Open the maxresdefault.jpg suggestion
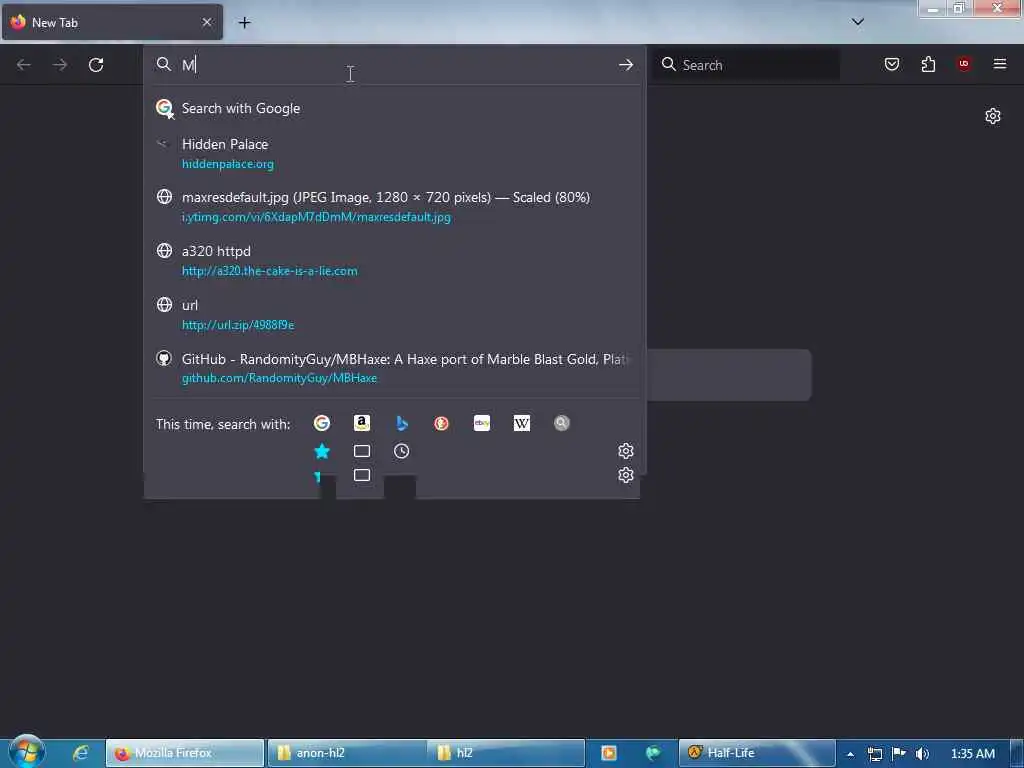This screenshot has height=768, width=1024. pyautogui.click(x=394, y=206)
